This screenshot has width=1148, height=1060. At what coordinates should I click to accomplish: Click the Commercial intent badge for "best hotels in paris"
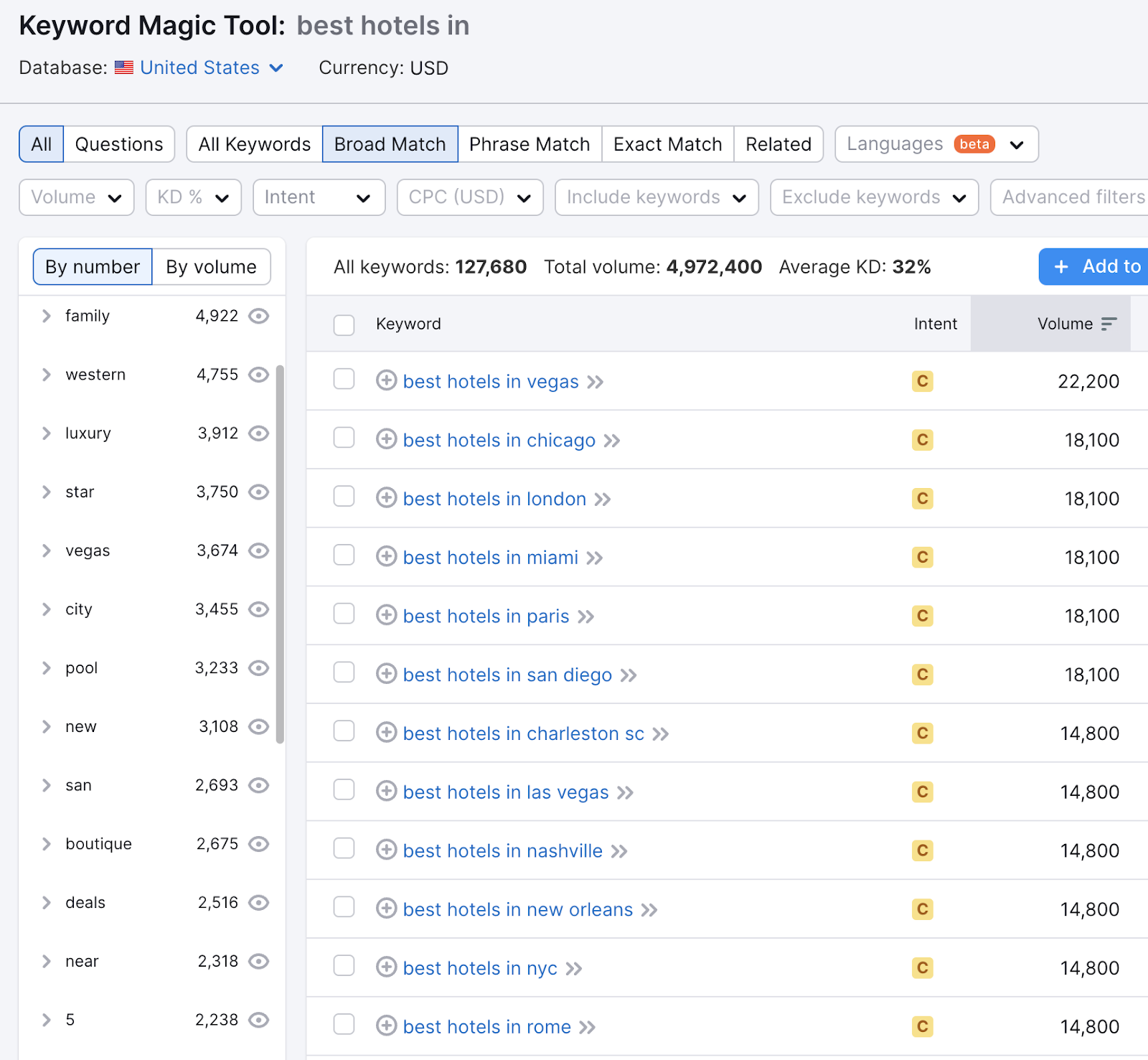923,616
